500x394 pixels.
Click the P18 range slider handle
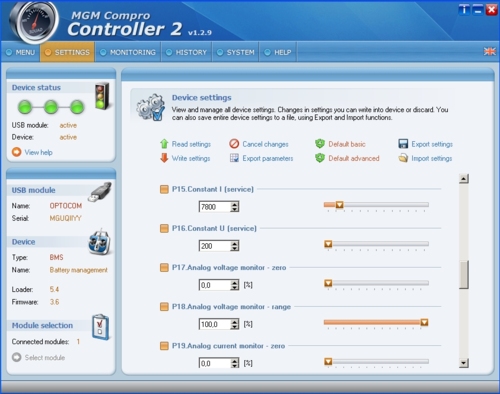tap(424, 322)
